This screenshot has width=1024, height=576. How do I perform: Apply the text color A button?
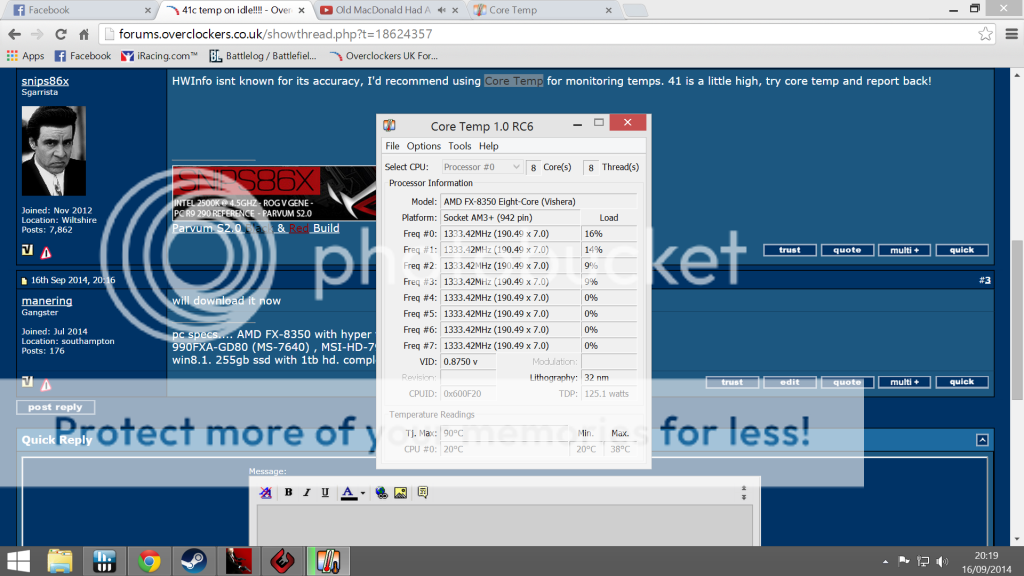tap(349, 493)
